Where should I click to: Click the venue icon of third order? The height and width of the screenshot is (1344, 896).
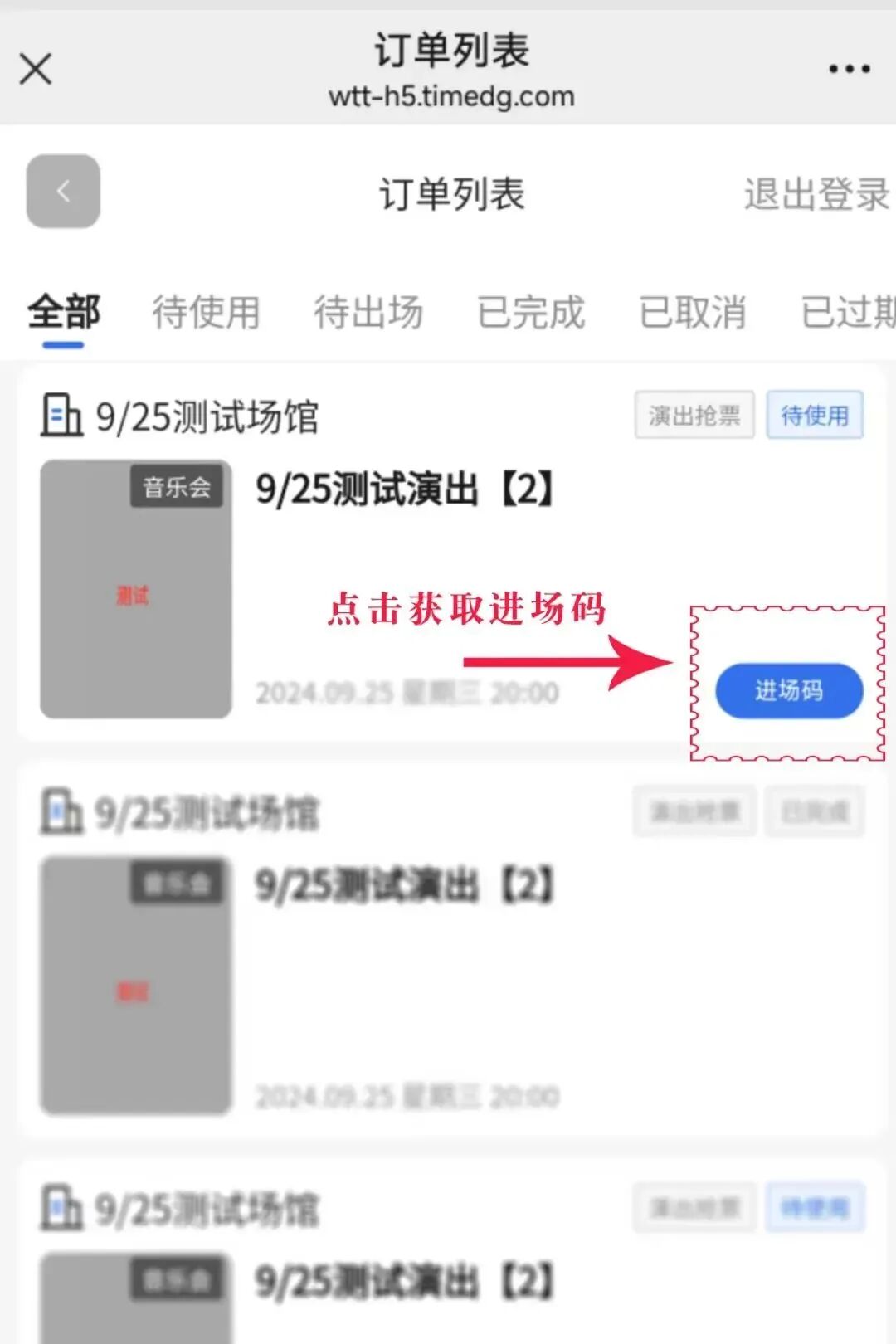[x=61, y=1207]
